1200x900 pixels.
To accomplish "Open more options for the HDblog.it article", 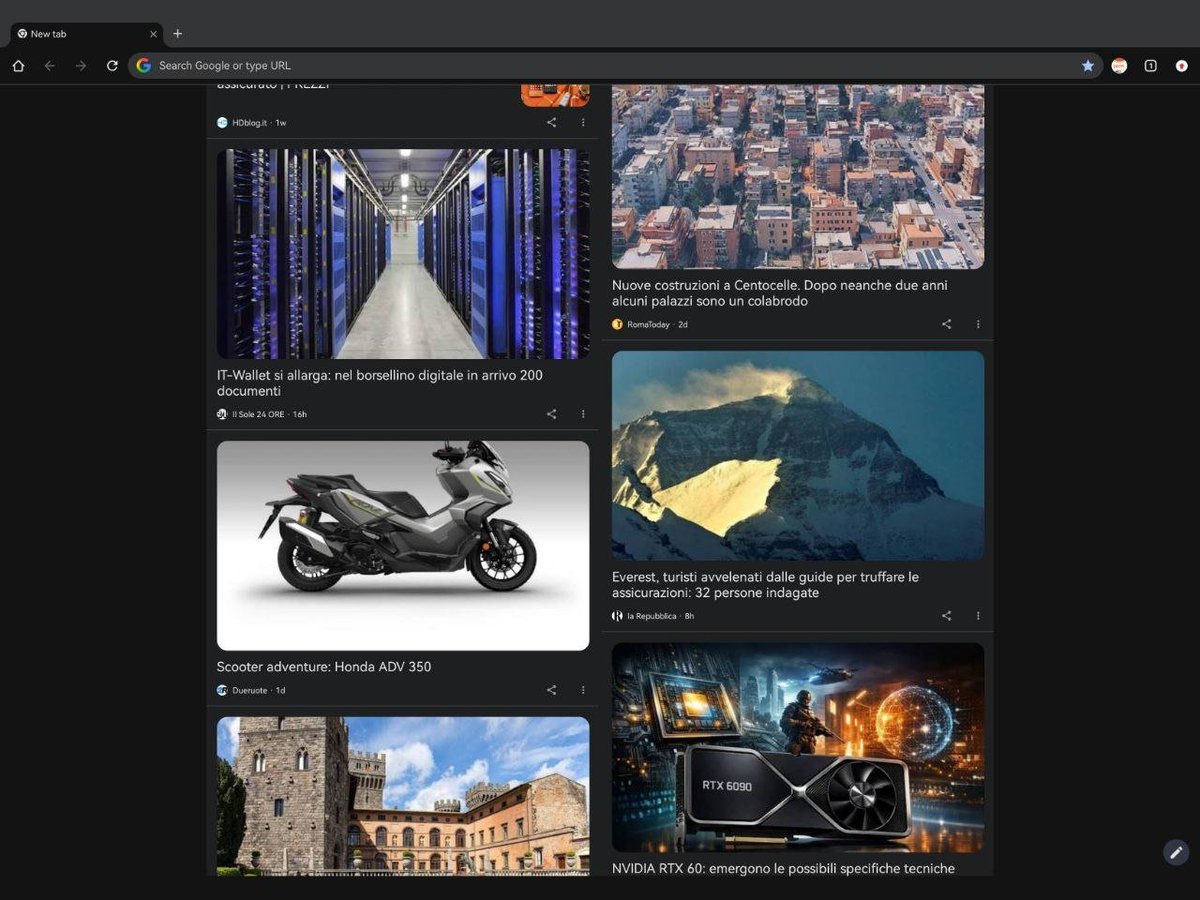I will 583,123.
